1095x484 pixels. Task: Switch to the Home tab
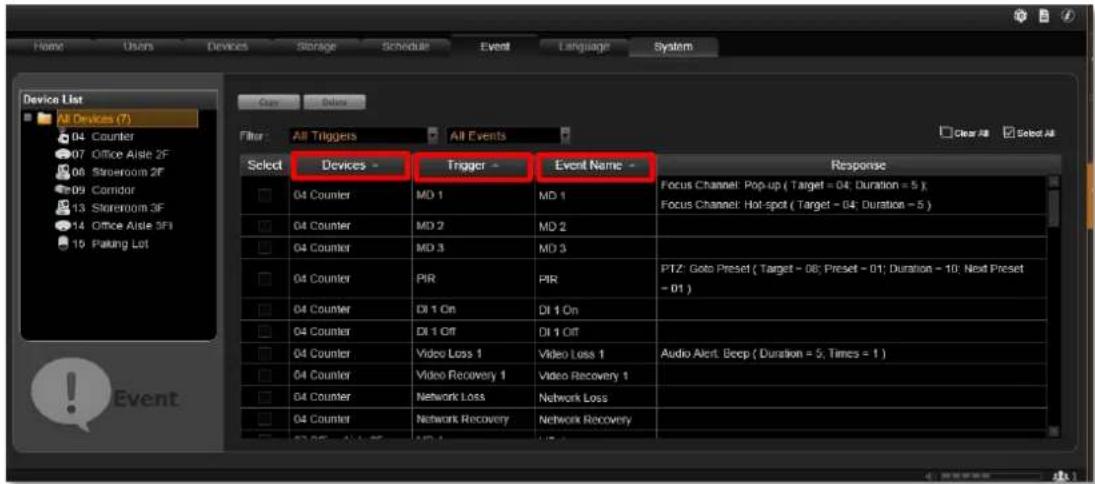click(50, 46)
